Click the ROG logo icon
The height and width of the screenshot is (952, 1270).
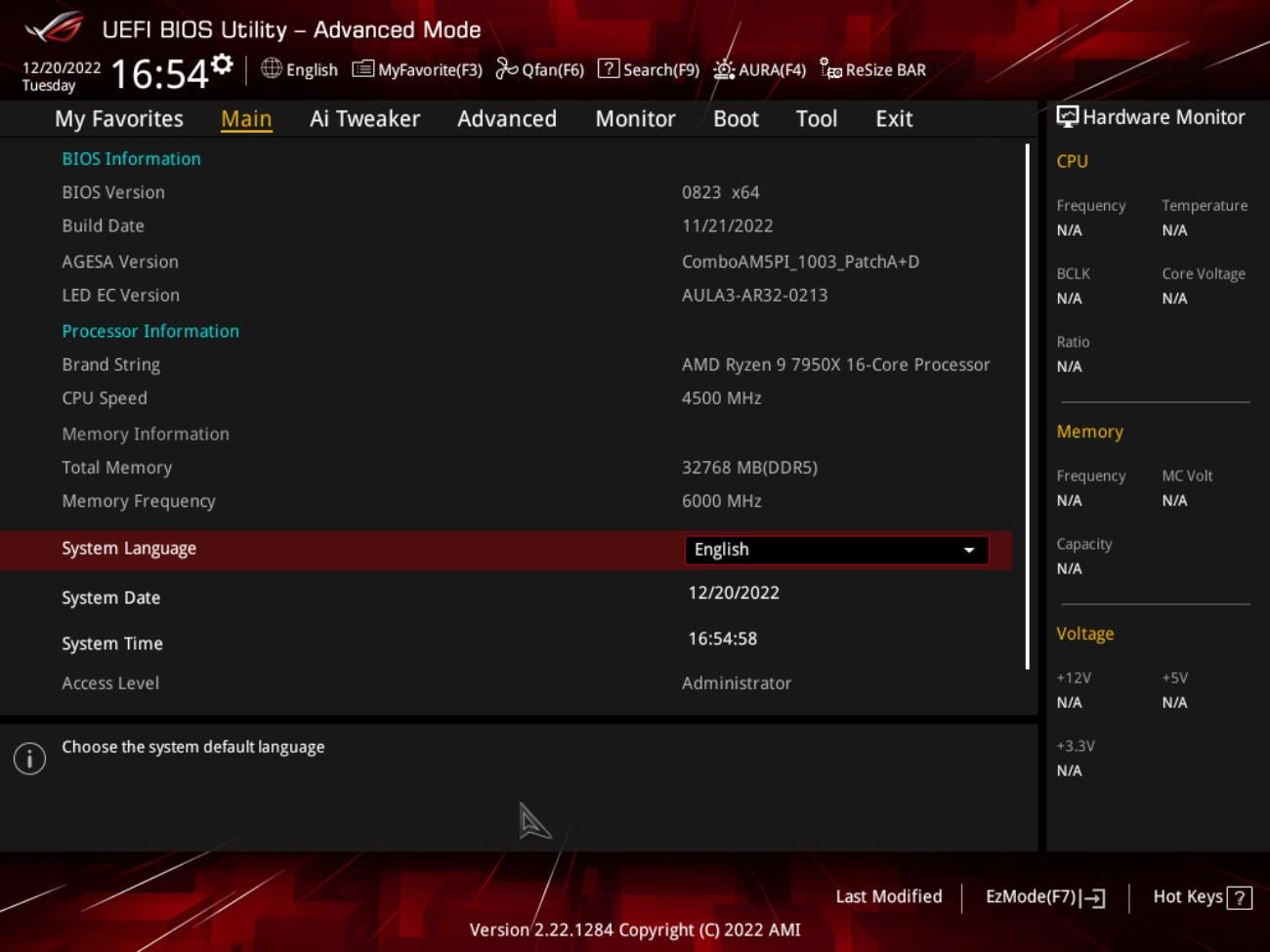pyautogui.click(x=54, y=27)
